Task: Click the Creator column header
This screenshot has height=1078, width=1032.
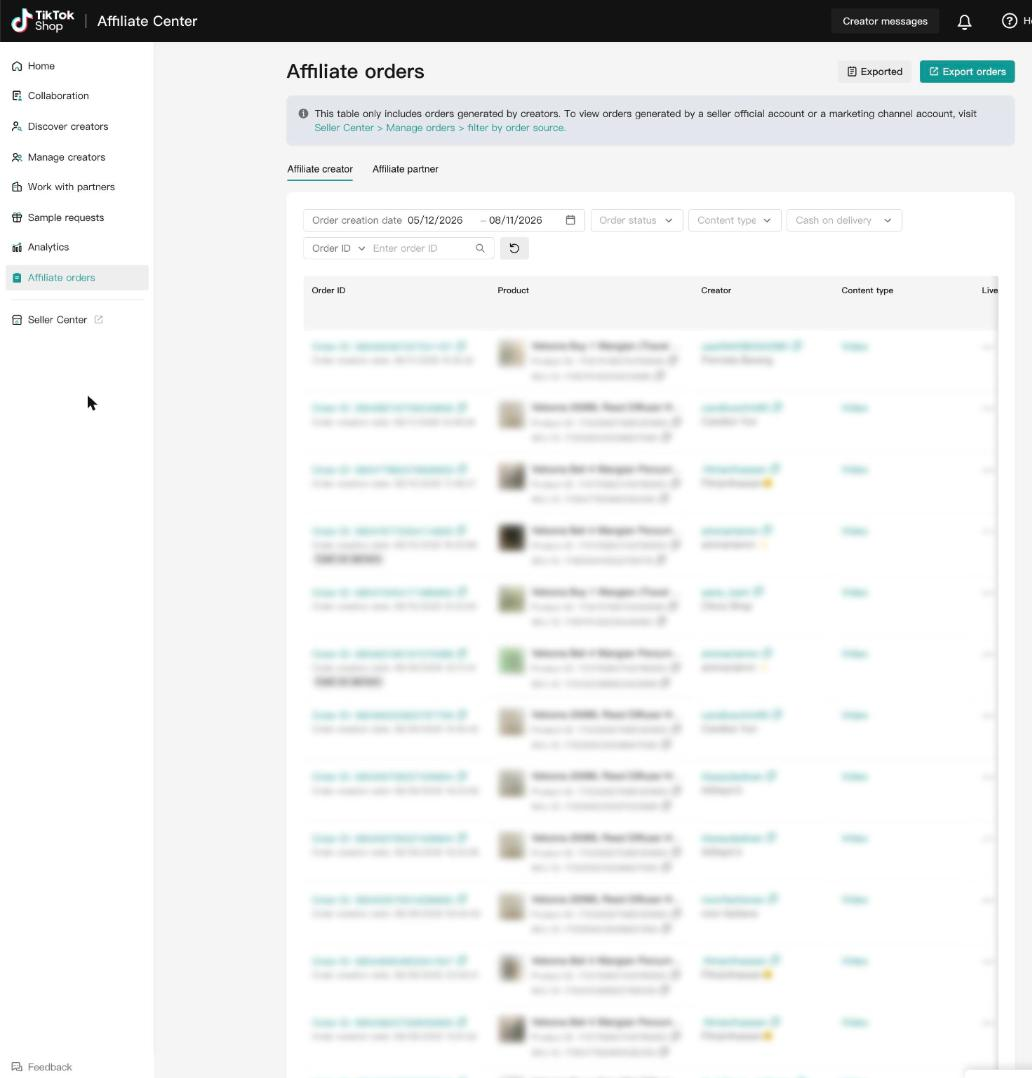Action: [x=716, y=290]
